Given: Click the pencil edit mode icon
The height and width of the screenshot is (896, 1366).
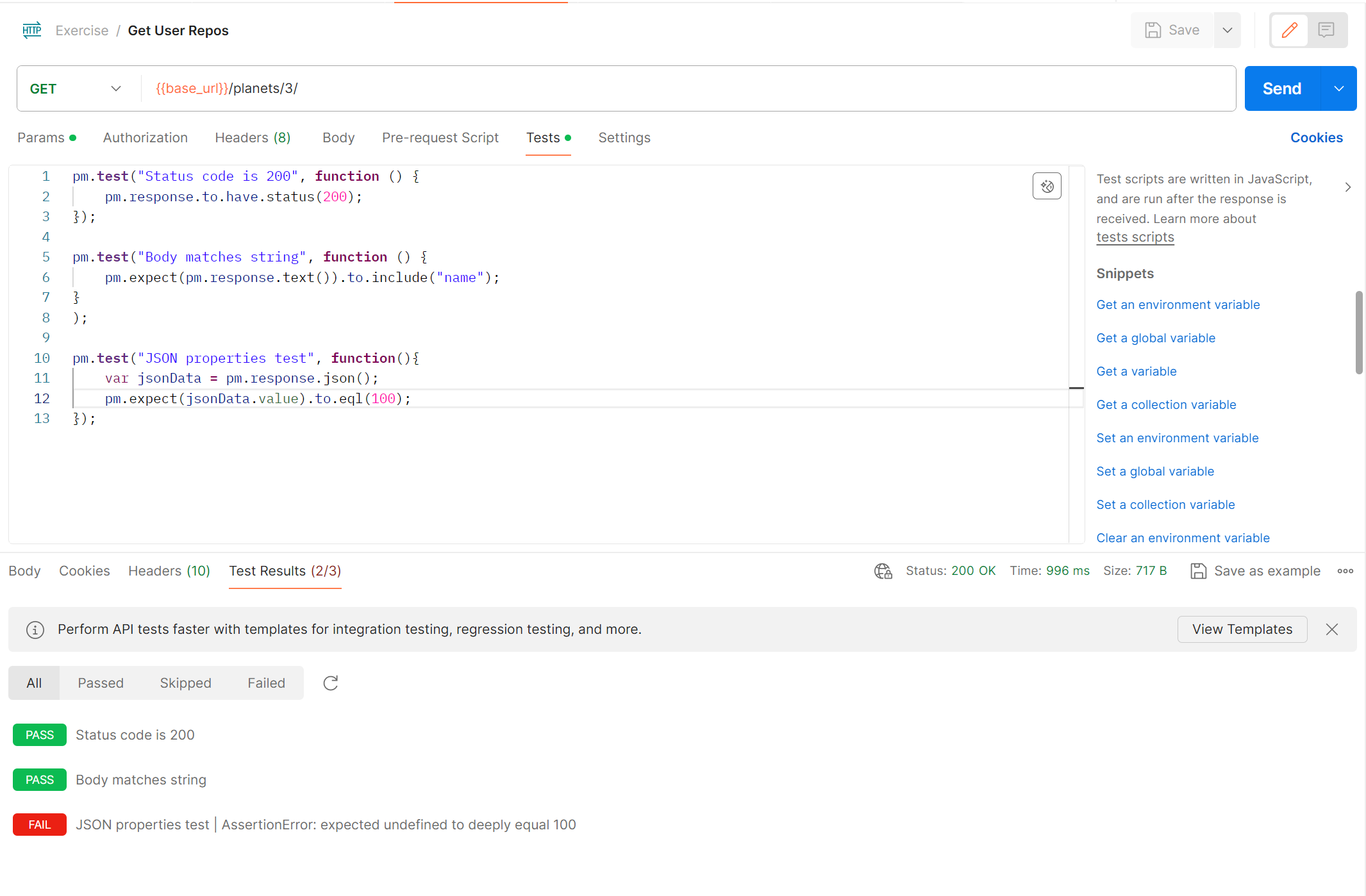Looking at the screenshot, I should point(1289,30).
